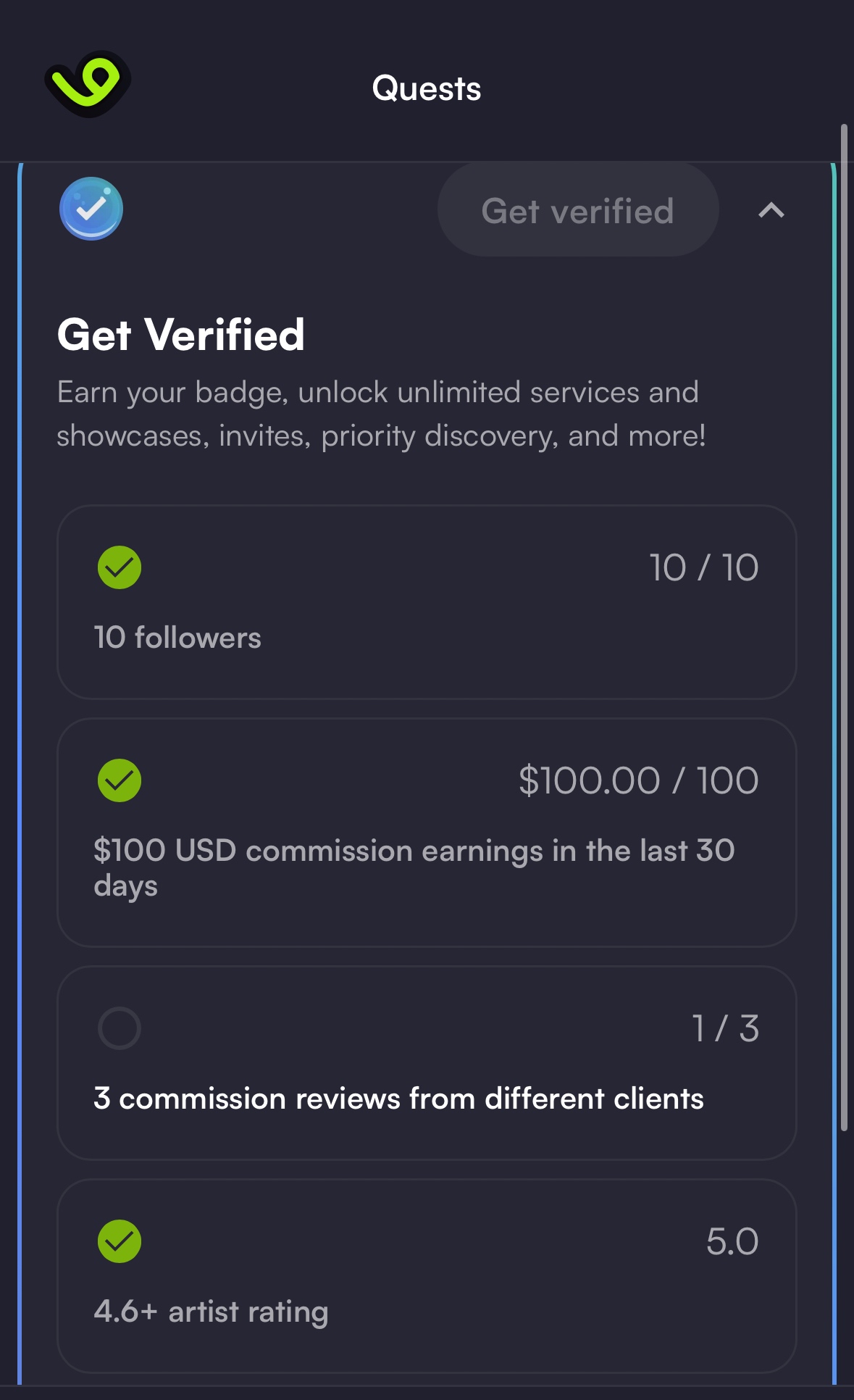Click the 10 / 10 followers progress counter
The height and width of the screenshot is (1400, 854).
[703, 567]
